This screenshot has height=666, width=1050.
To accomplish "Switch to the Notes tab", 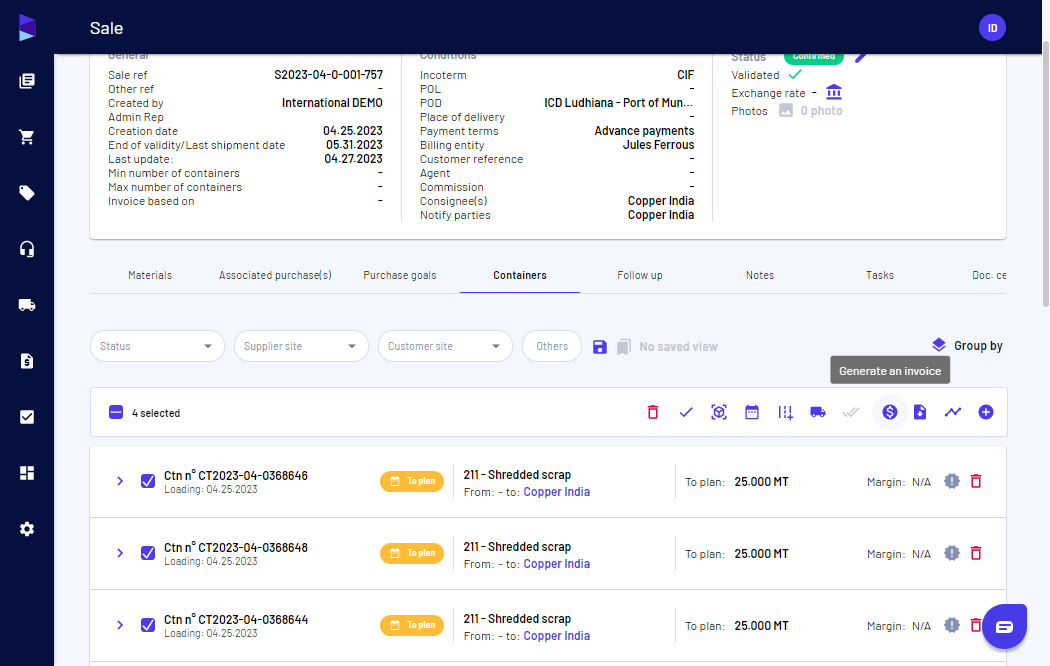I will tap(760, 275).
